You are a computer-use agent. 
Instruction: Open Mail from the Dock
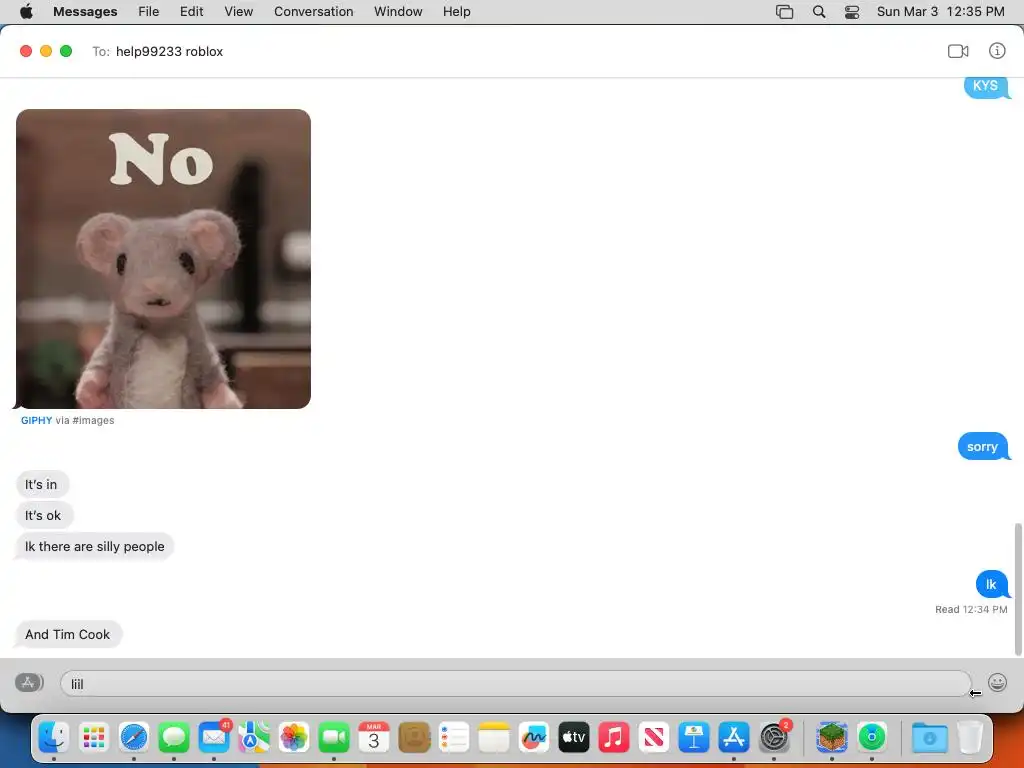point(214,737)
